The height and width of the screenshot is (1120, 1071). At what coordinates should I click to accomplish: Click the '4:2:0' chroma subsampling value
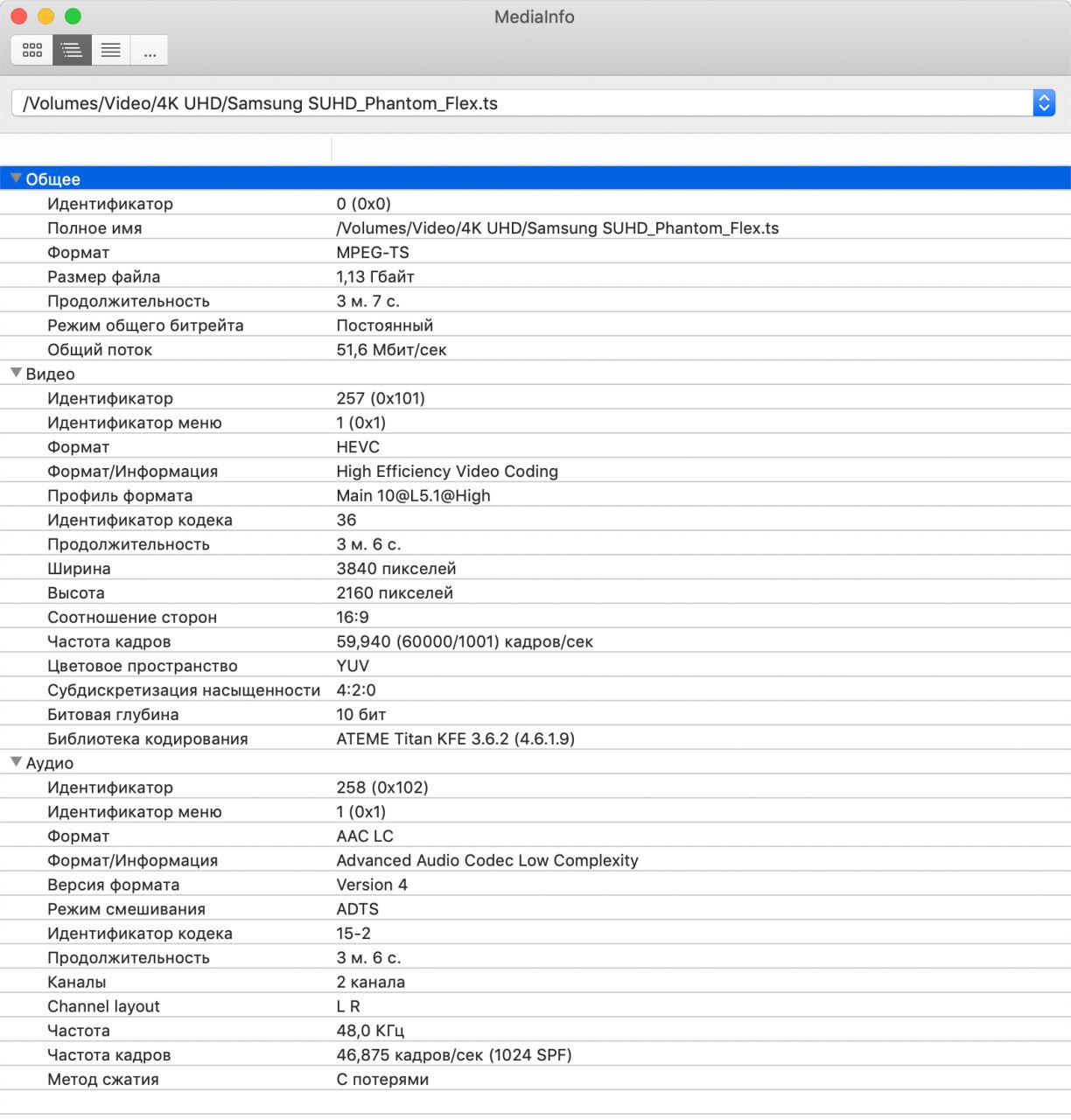click(356, 689)
